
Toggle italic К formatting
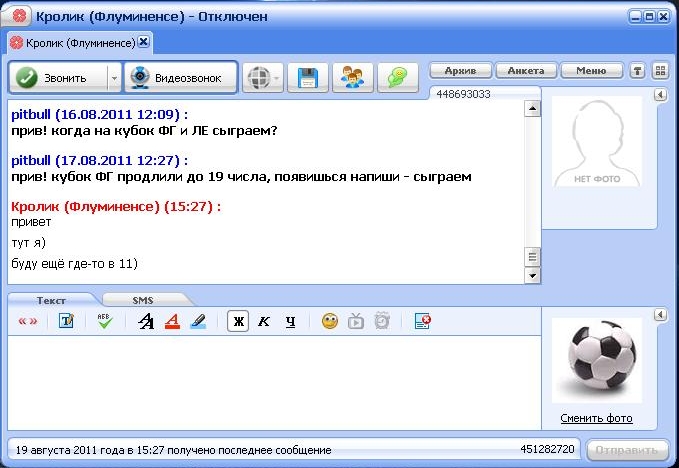[x=264, y=321]
